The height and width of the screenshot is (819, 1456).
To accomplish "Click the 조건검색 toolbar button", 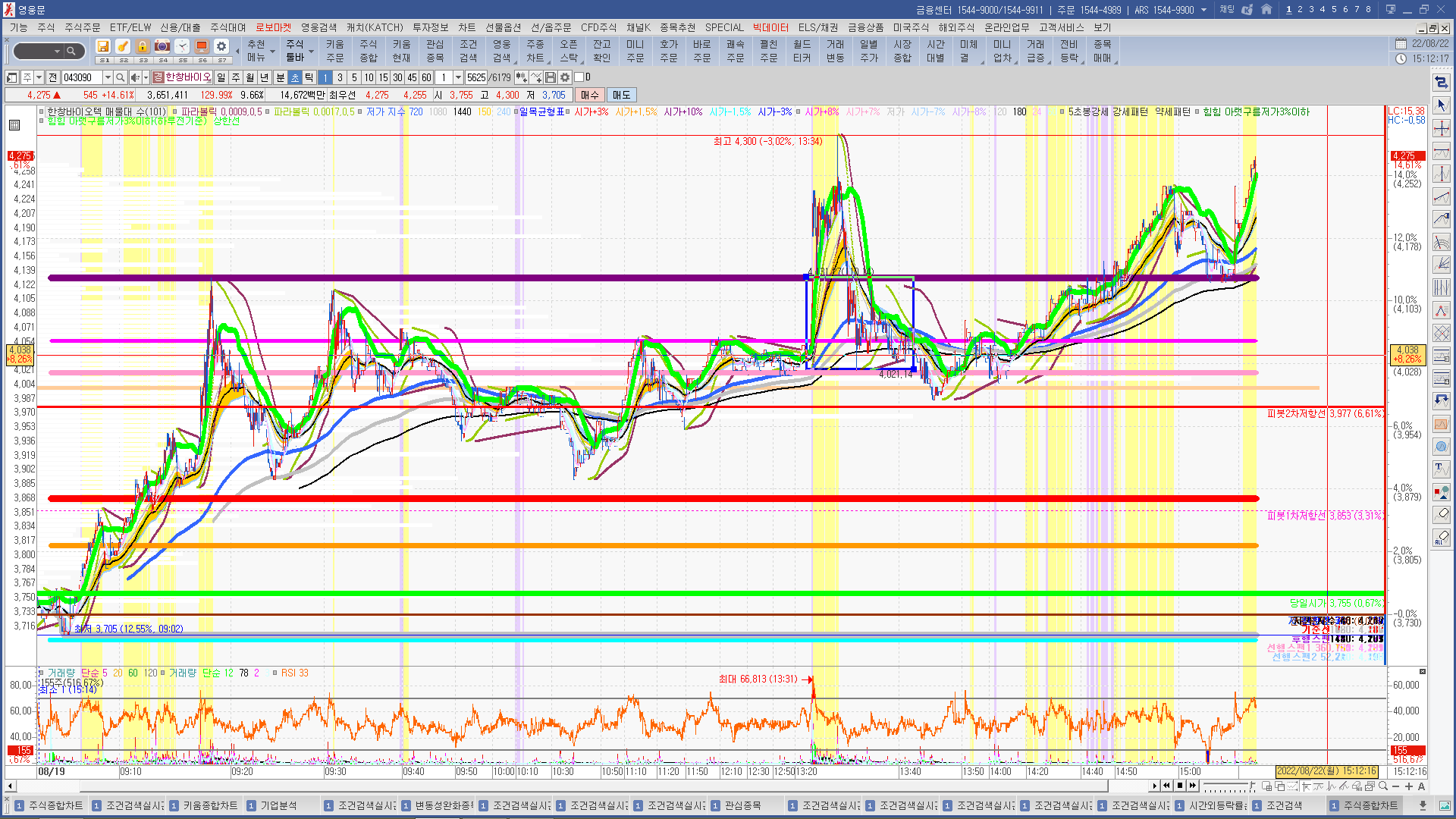I will click(469, 51).
